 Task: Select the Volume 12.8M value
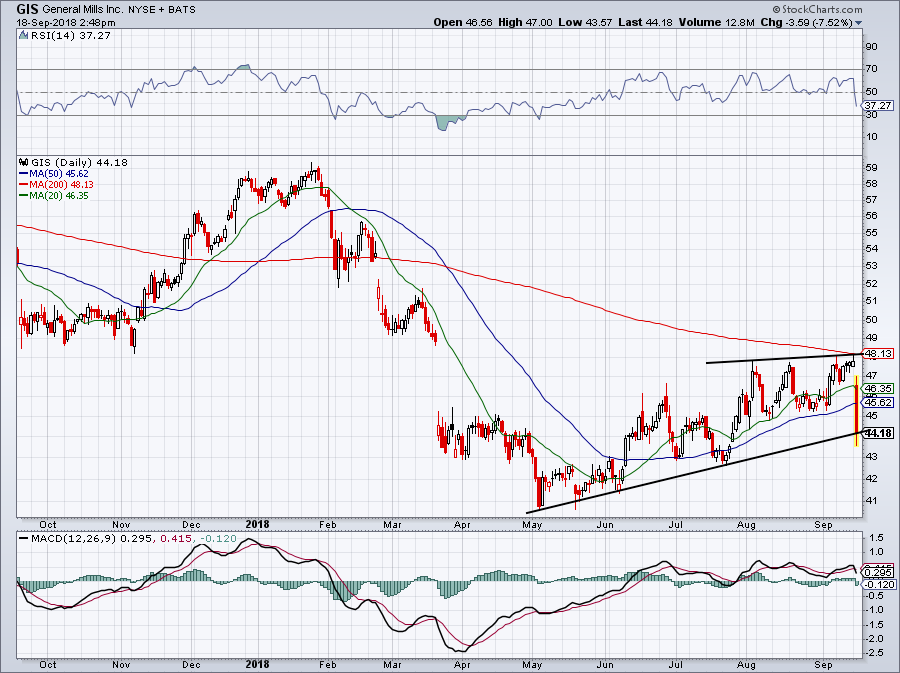point(716,22)
